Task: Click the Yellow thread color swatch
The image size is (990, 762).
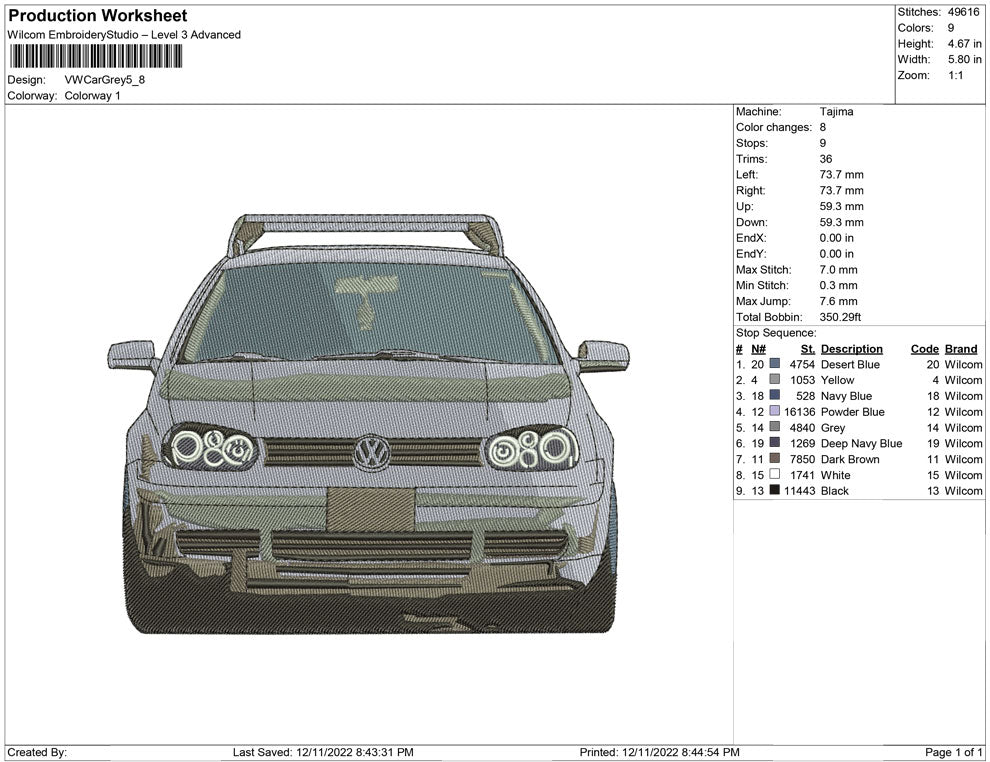Action: click(775, 379)
